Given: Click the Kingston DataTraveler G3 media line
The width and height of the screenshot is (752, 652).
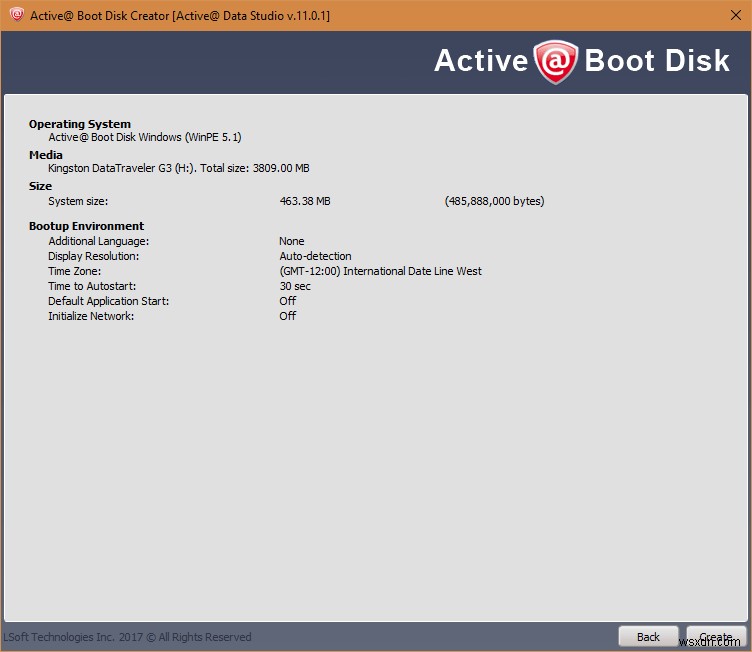Looking at the screenshot, I should point(178,168).
